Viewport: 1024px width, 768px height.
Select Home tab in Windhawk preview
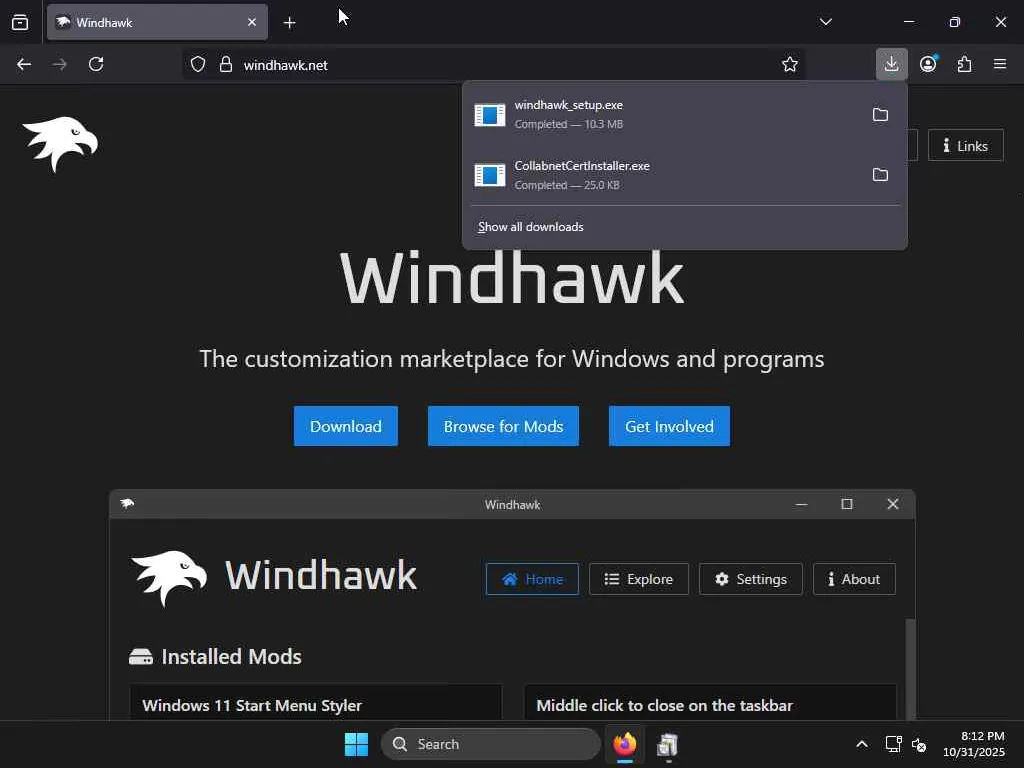pos(532,579)
